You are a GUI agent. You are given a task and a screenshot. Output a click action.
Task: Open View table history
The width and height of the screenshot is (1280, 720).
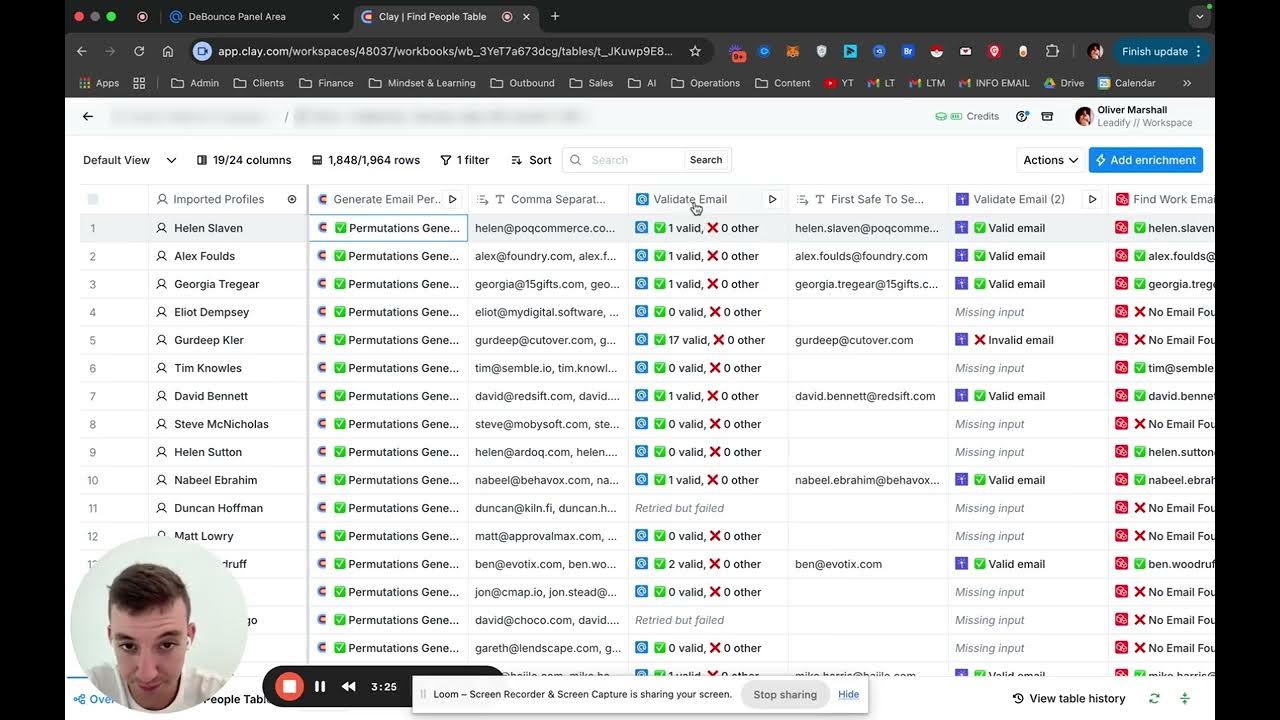click(x=1069, y=699)
